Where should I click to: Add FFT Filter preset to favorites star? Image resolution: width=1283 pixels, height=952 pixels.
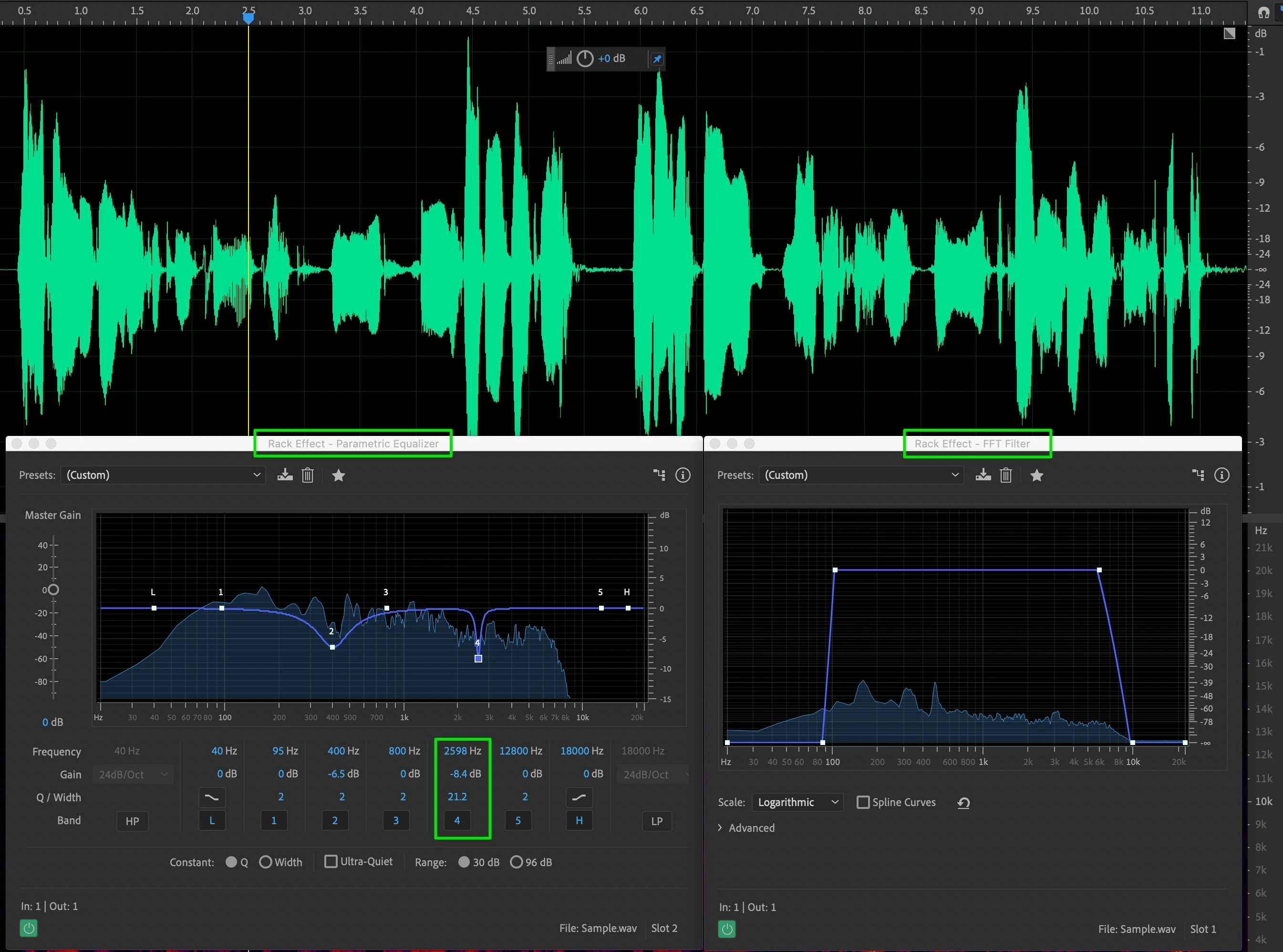[1036, 475]
